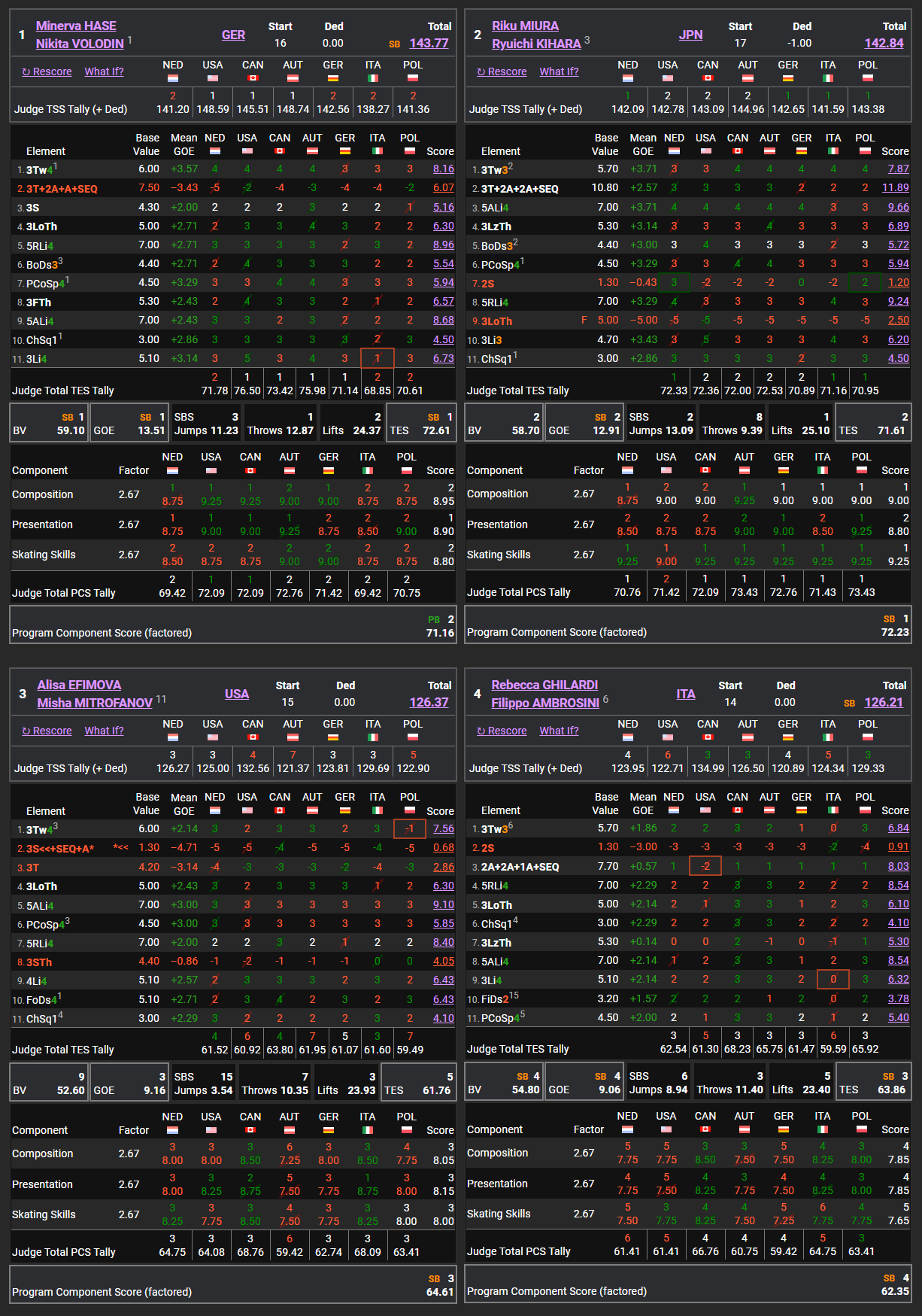Click the USA flag in Miura/Kihara Component table header

pyautogui.click(x=666, y=470)
